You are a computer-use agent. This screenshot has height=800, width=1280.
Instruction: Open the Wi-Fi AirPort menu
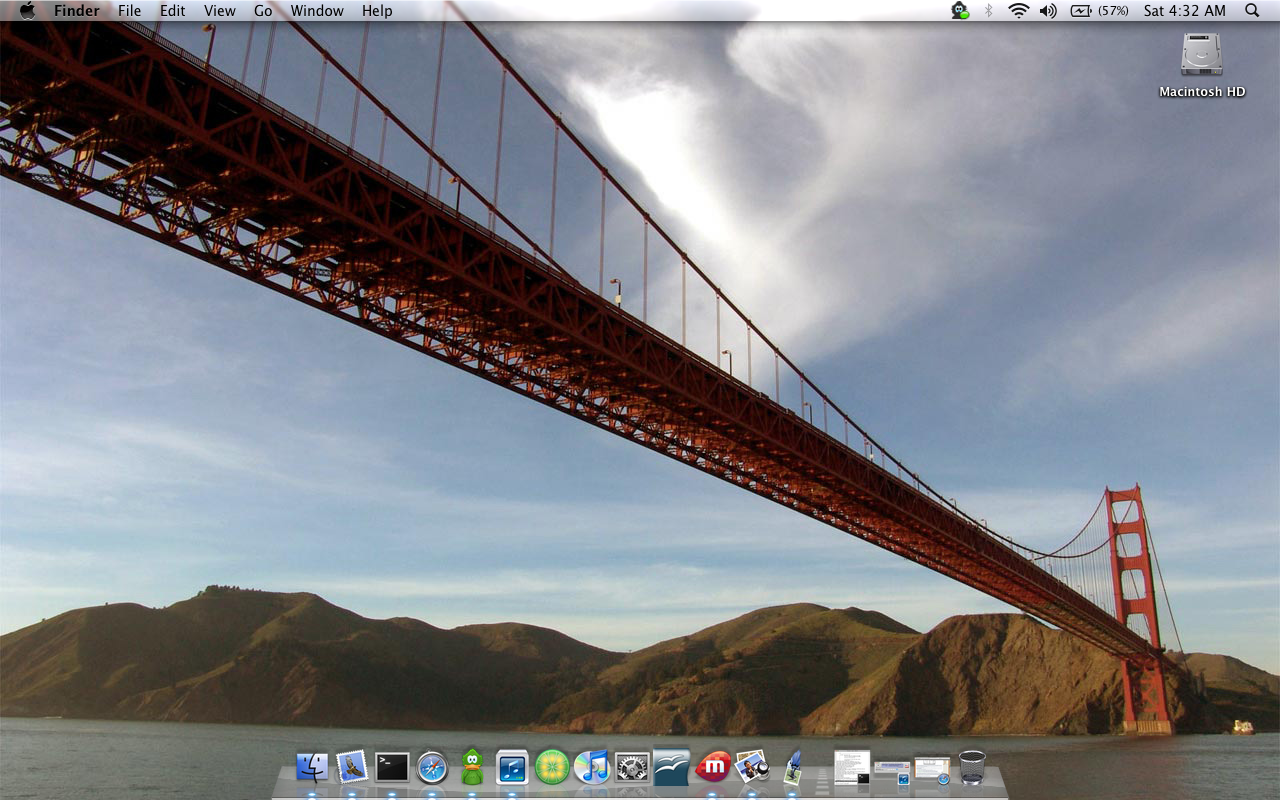pyautogui.click(x=1018, y=10)
